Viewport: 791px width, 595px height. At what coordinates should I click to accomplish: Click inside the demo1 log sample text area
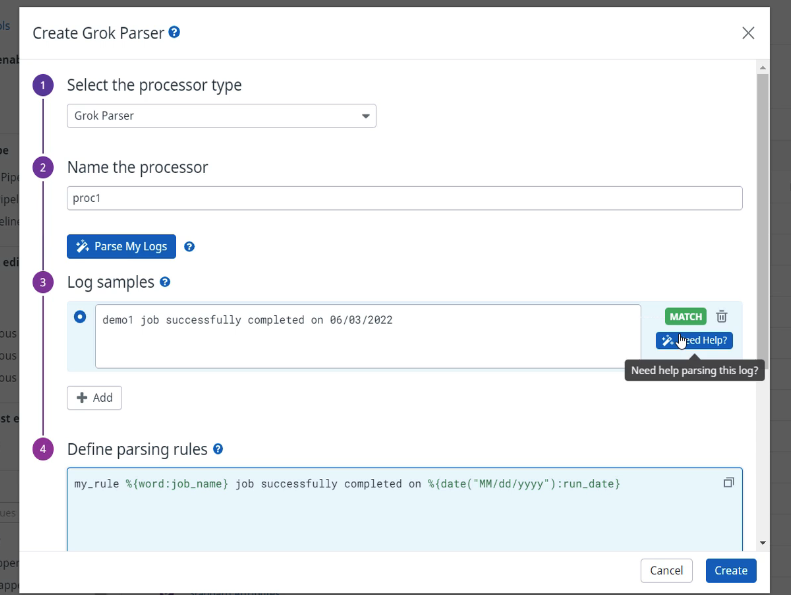368,336
